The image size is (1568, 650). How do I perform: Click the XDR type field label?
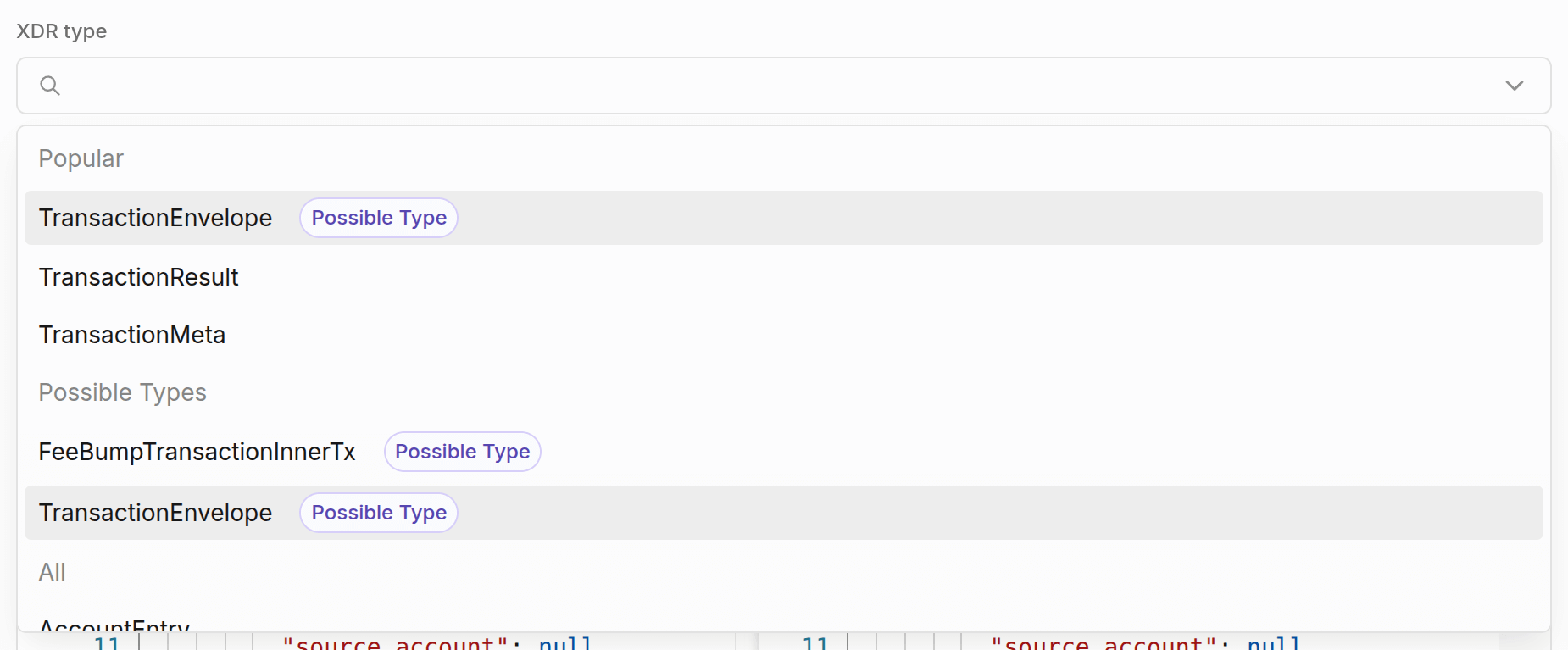coord(62,31)
